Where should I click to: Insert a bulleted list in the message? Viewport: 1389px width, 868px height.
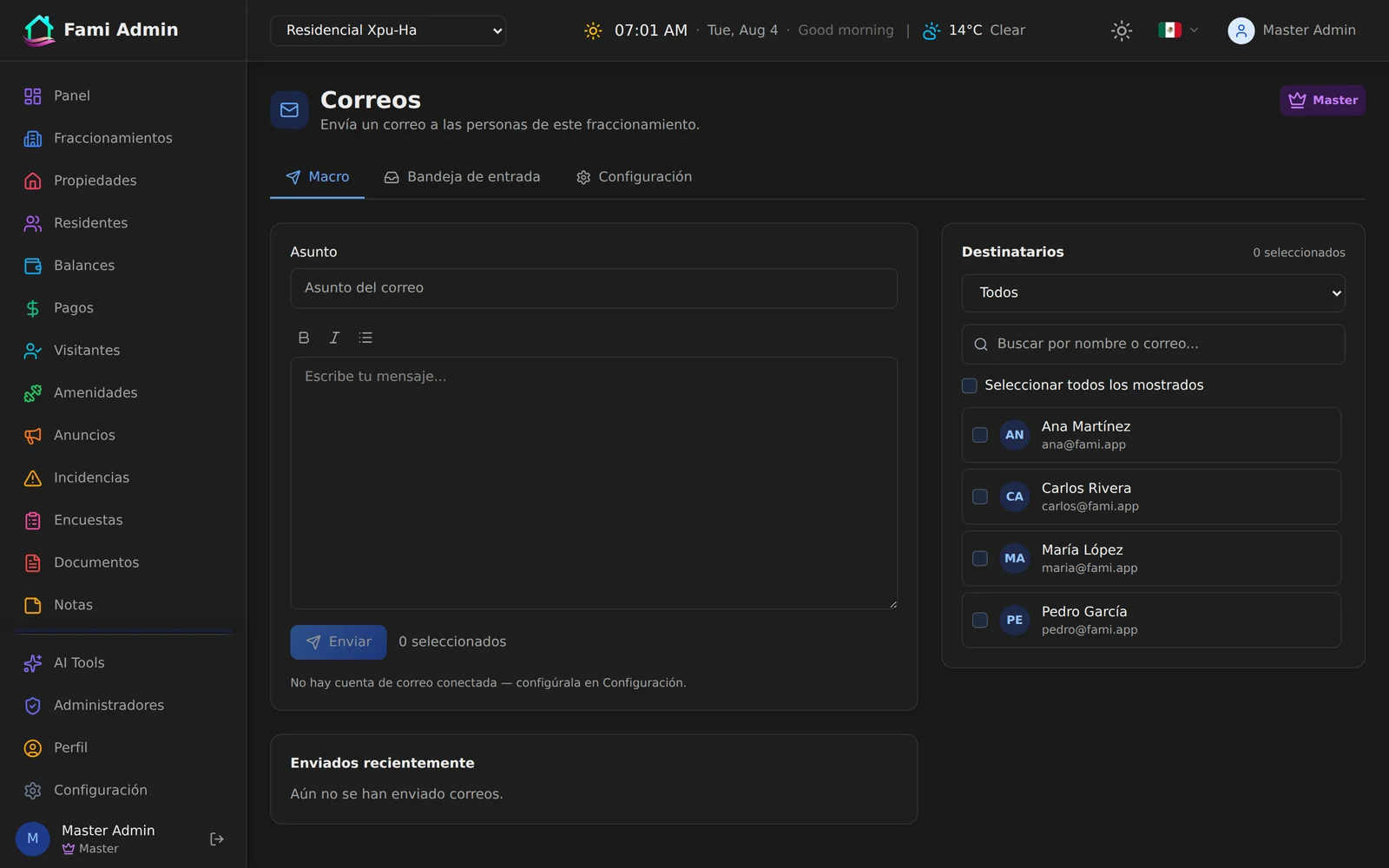pos(365,338)
